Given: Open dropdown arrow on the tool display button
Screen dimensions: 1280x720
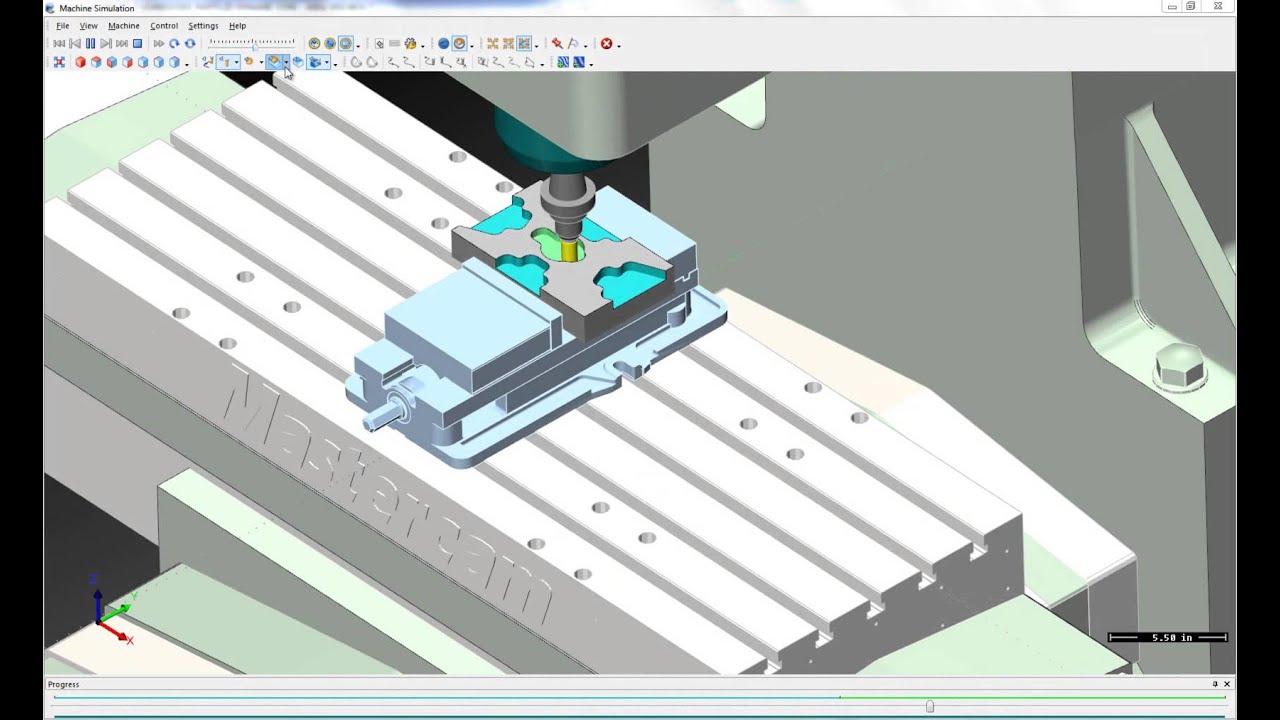Looking at the screenshot, I should [x=236, y=63].
